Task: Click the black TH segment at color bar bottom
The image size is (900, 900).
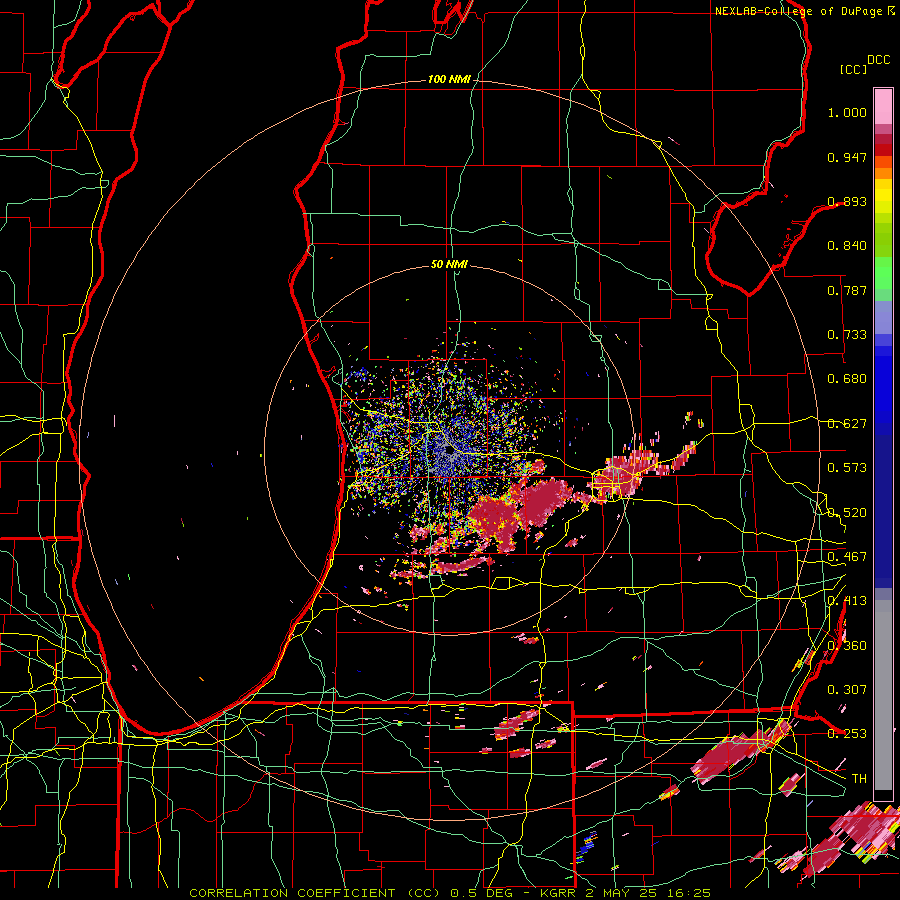Action: tap(883, 795)
